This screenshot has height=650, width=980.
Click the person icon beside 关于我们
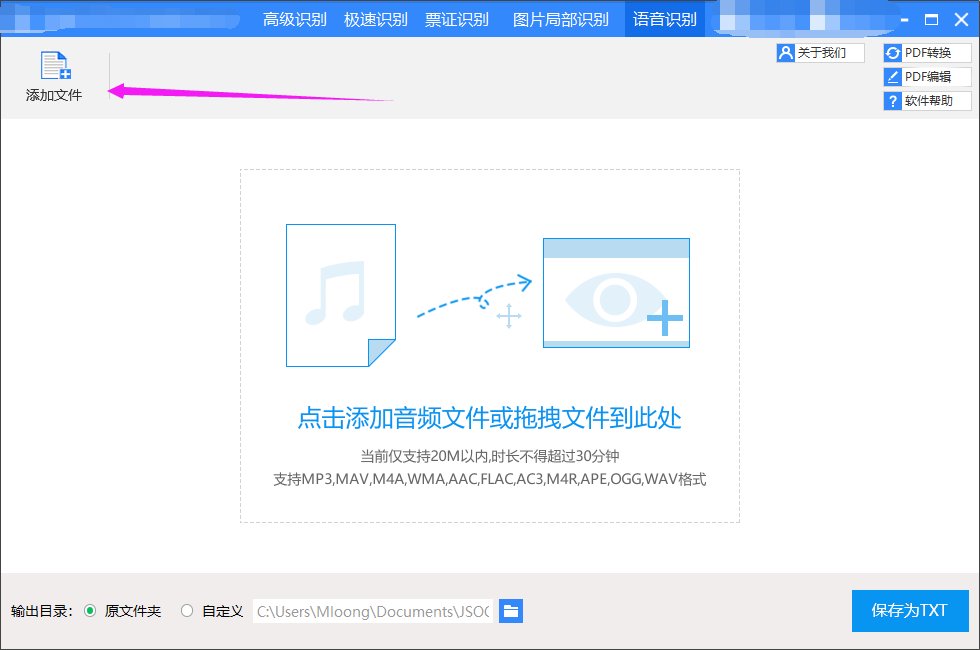point(789,52)
